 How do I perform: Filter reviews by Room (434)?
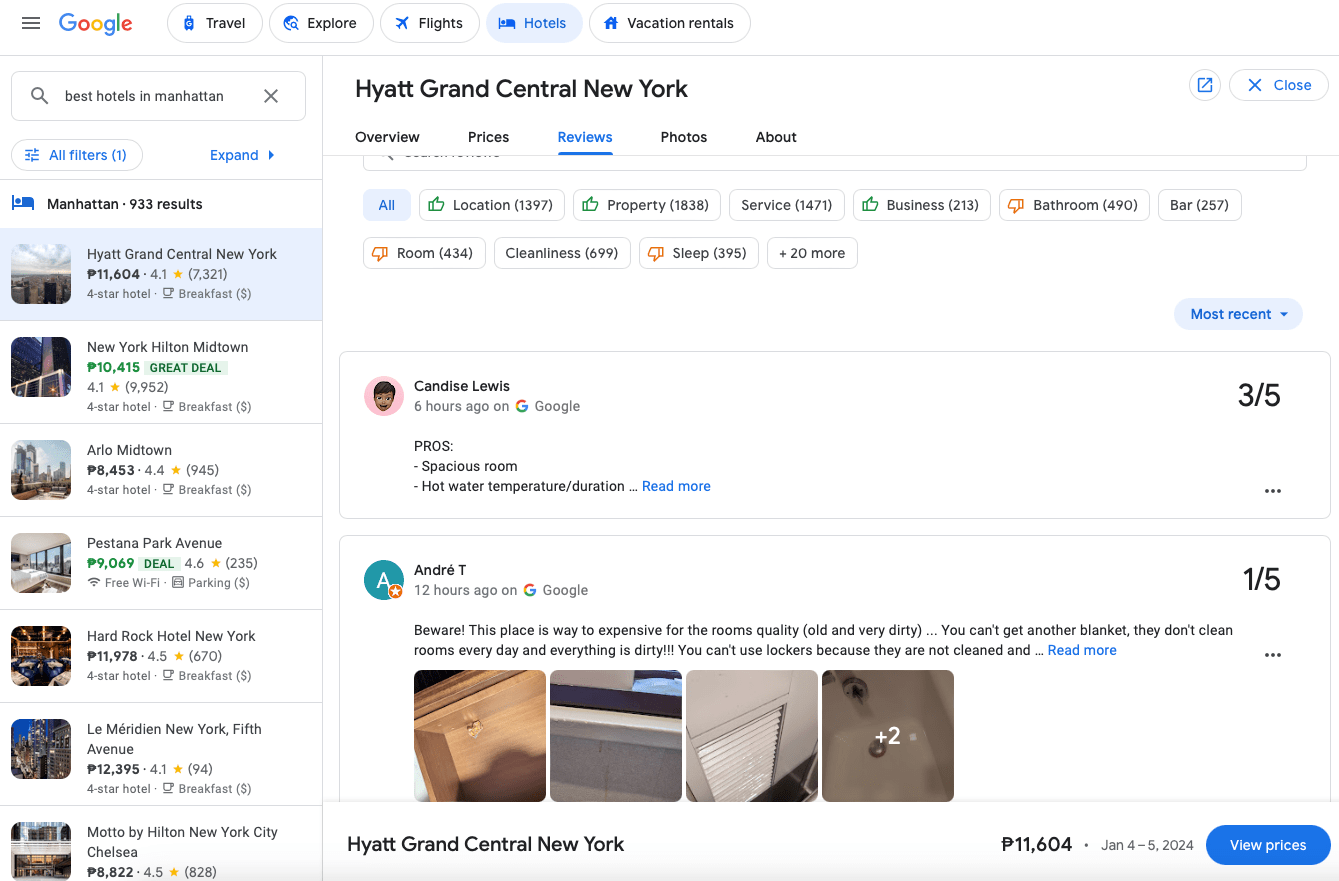click(x=424, y=253)
